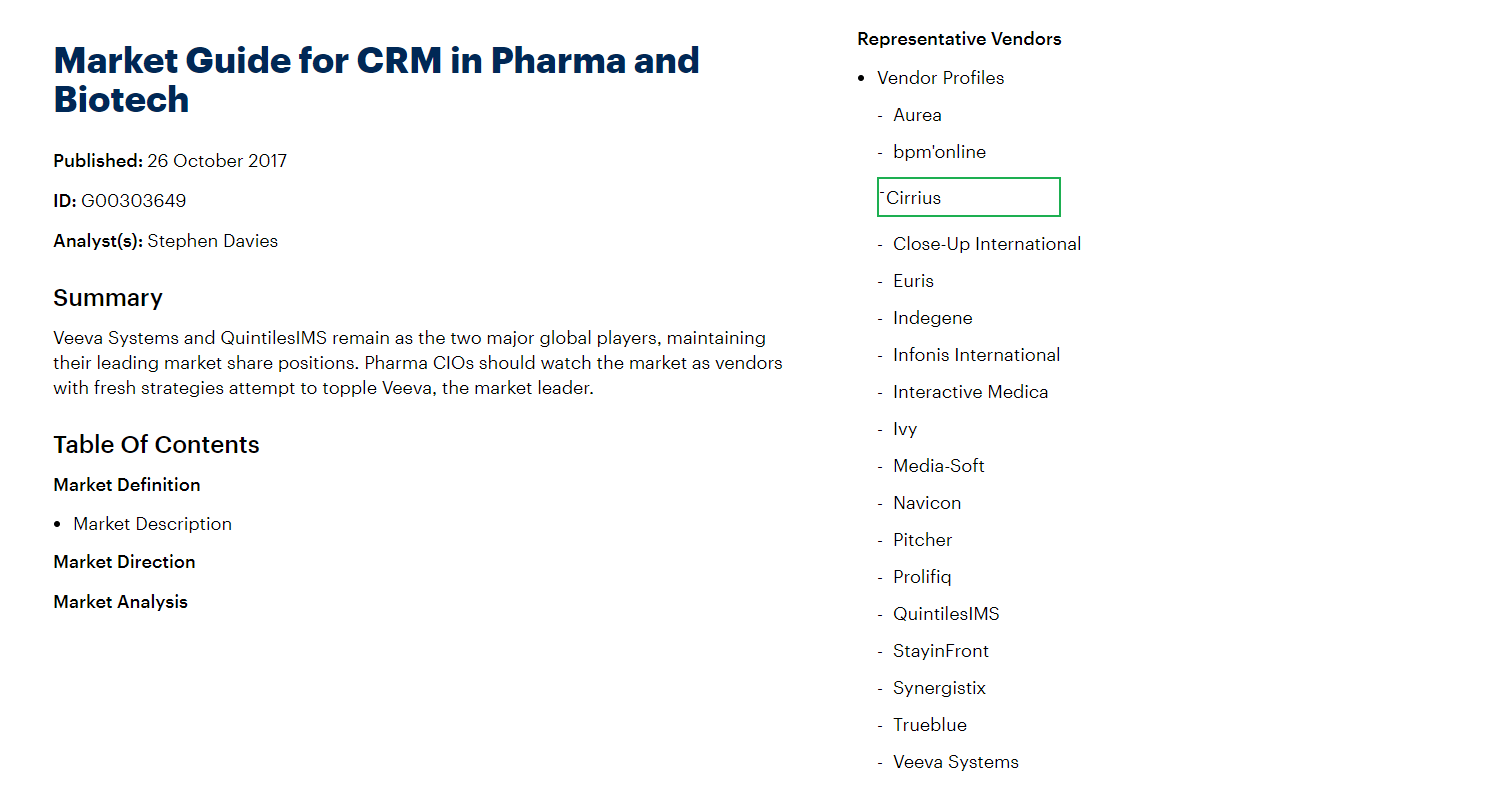
Task: Select the Market Description bullet item
Action: coord(152,524)
